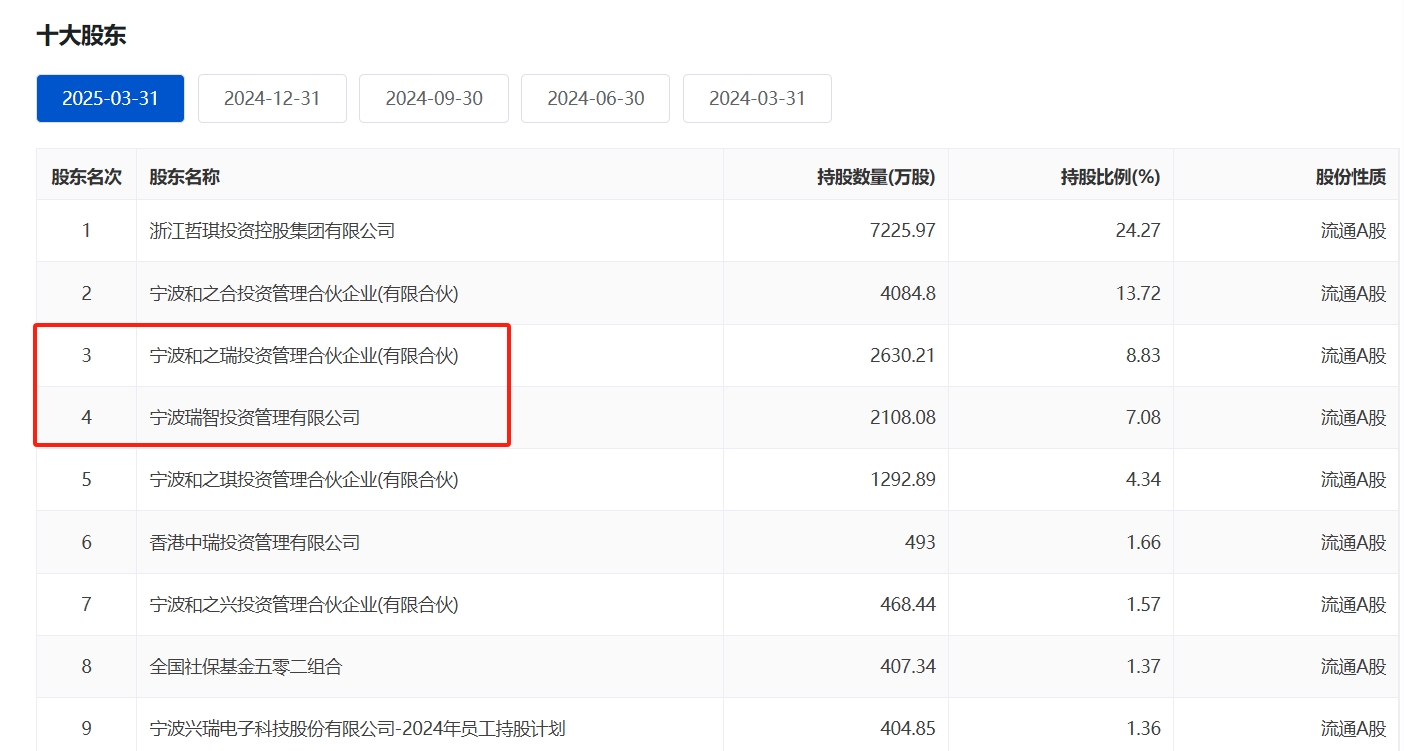Screen dimensions: 1404x751
Task: Click 流通A股 in 香港中瑞投资 row
Action: [1354, 543]
